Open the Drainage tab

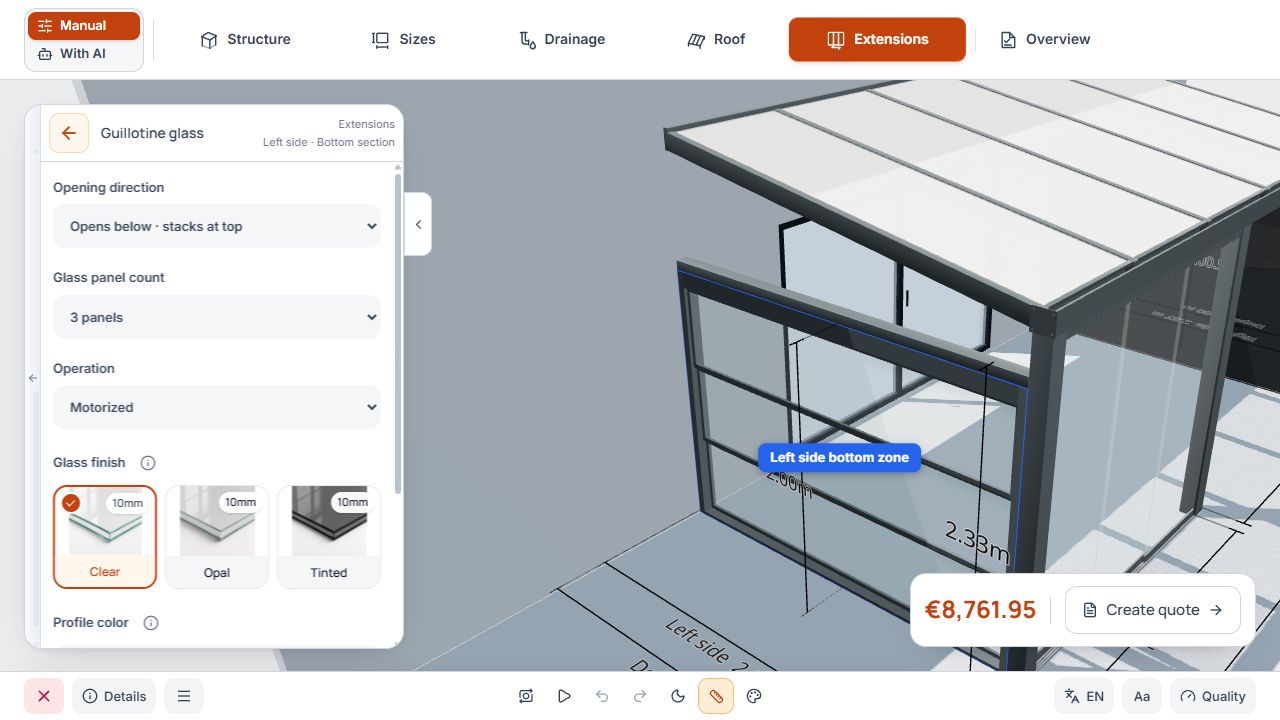pyautogui.click(x=562, y=39)
